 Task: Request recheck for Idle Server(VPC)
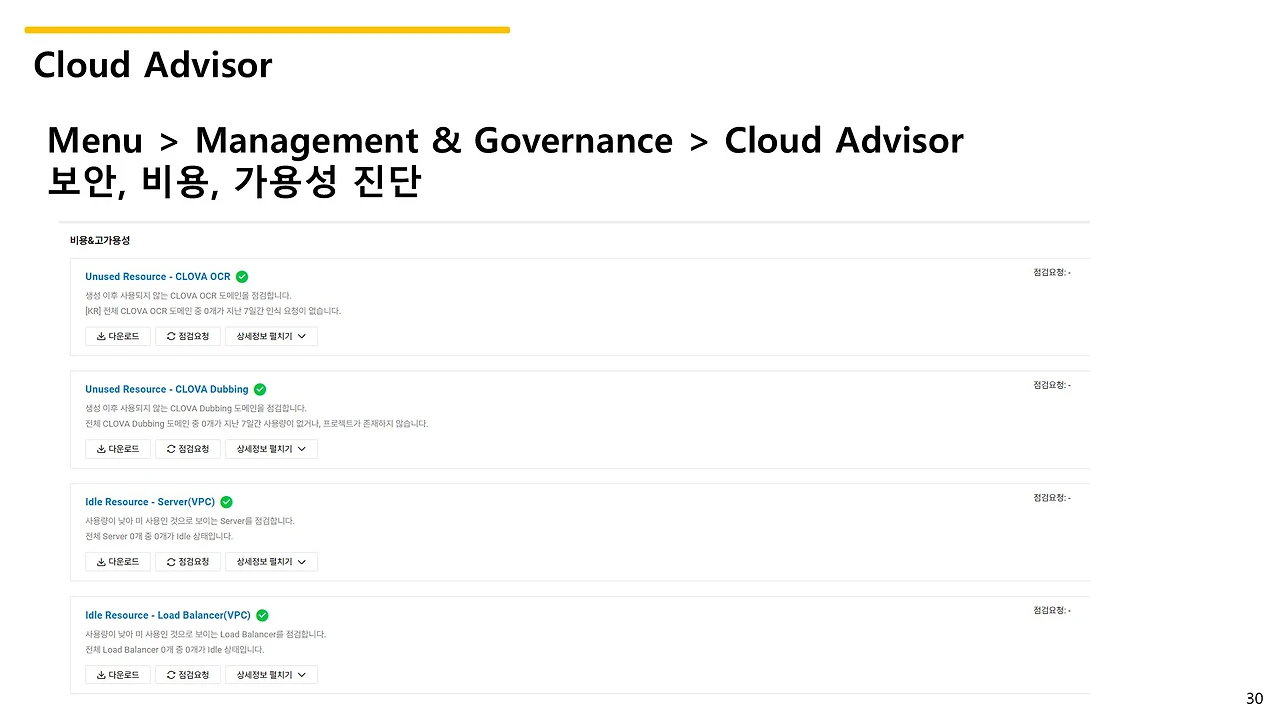pyautogui.click(x=188, y=562)
